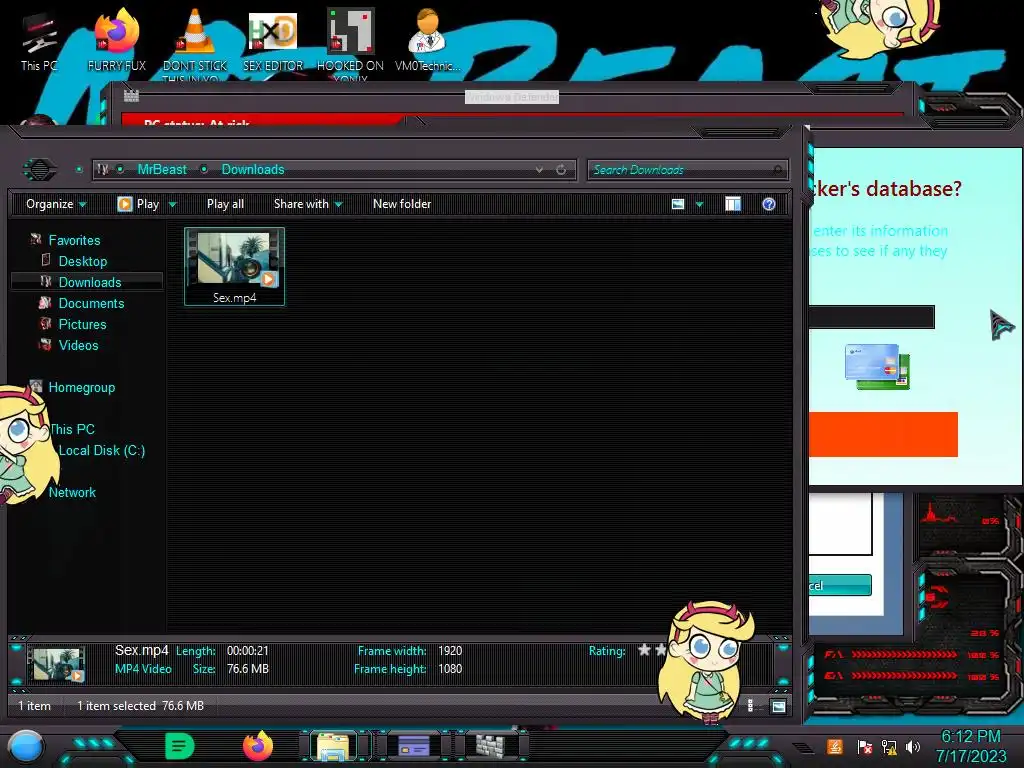Image resolution: width=1024 pixels, height=768 pixels.
Task: Open the address bar history dropdown chevron
Action: tap(539, 170)
